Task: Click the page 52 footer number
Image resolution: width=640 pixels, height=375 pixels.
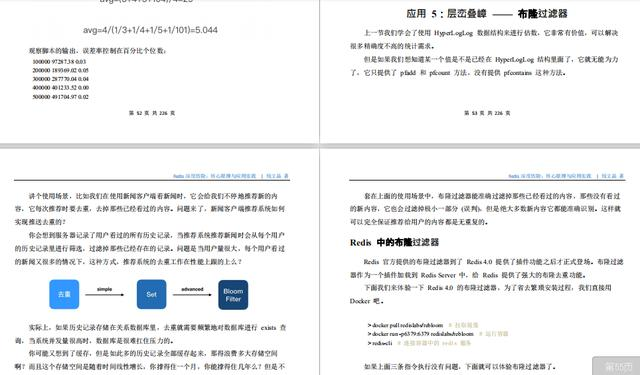Action: pos(152,113)
